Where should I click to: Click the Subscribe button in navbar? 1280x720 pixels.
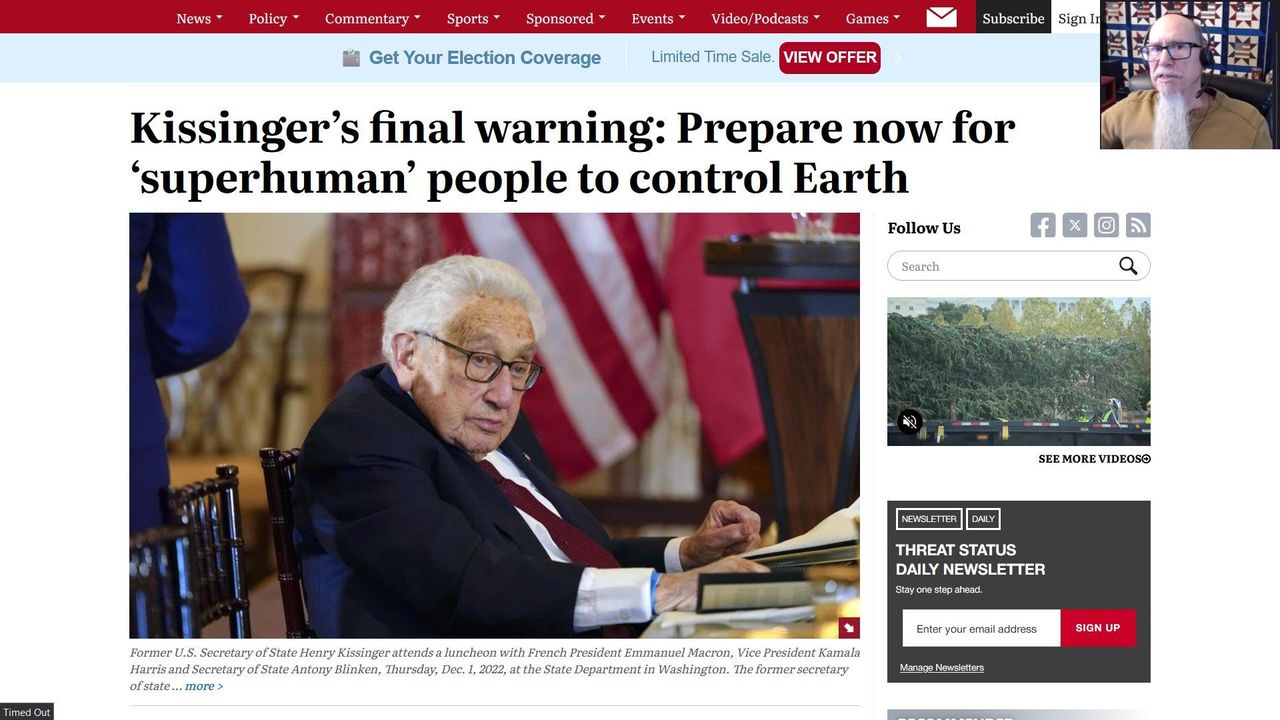(x=1013, y=18)
